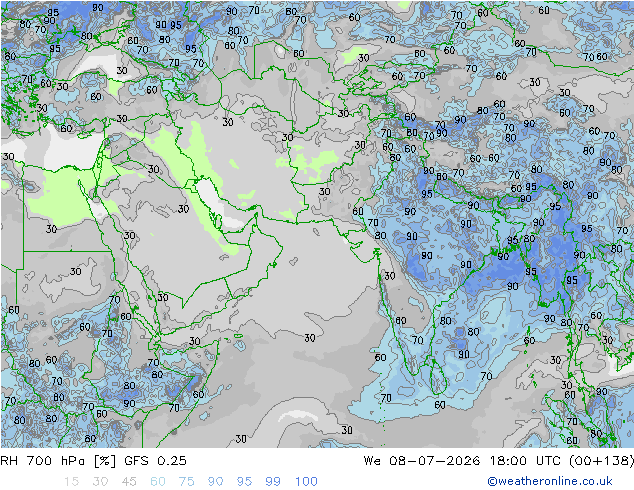634x490 pixels.
Task: Select legend value 15 in the color scale
Action: pyautogui.click(x=71, y=481)
